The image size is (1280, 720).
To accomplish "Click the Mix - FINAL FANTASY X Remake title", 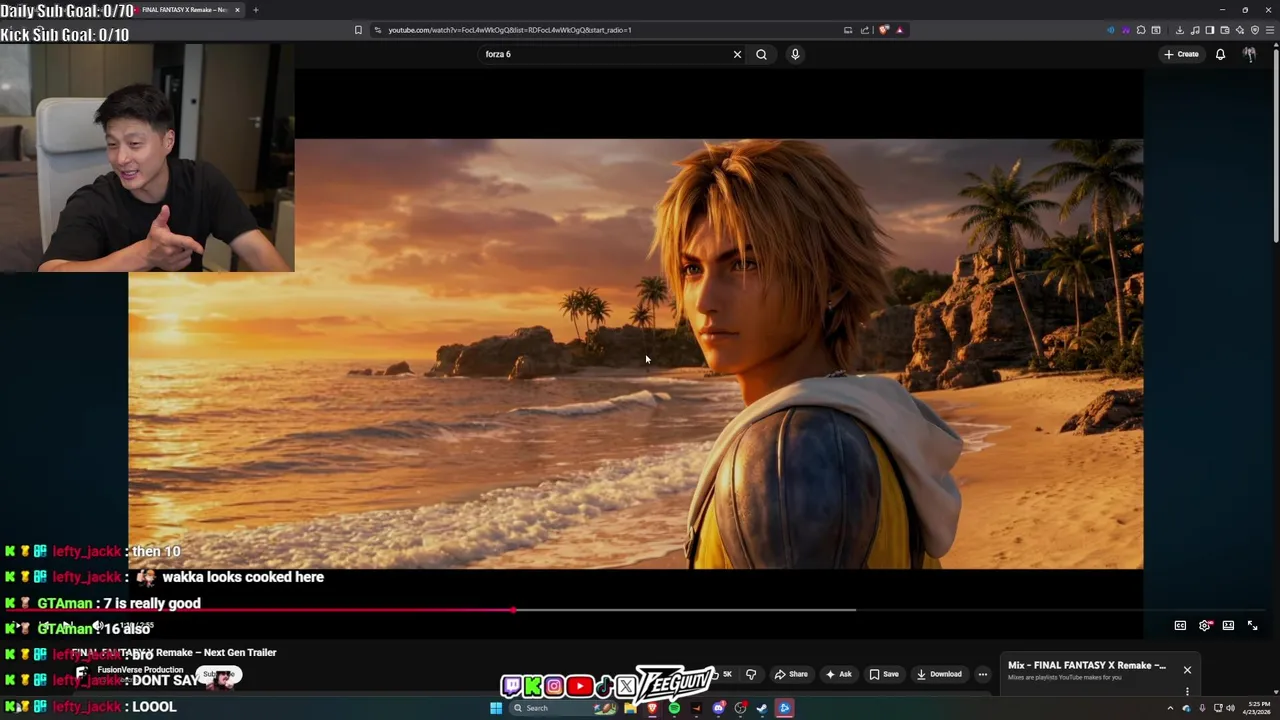I will (x=1087, y=665).
